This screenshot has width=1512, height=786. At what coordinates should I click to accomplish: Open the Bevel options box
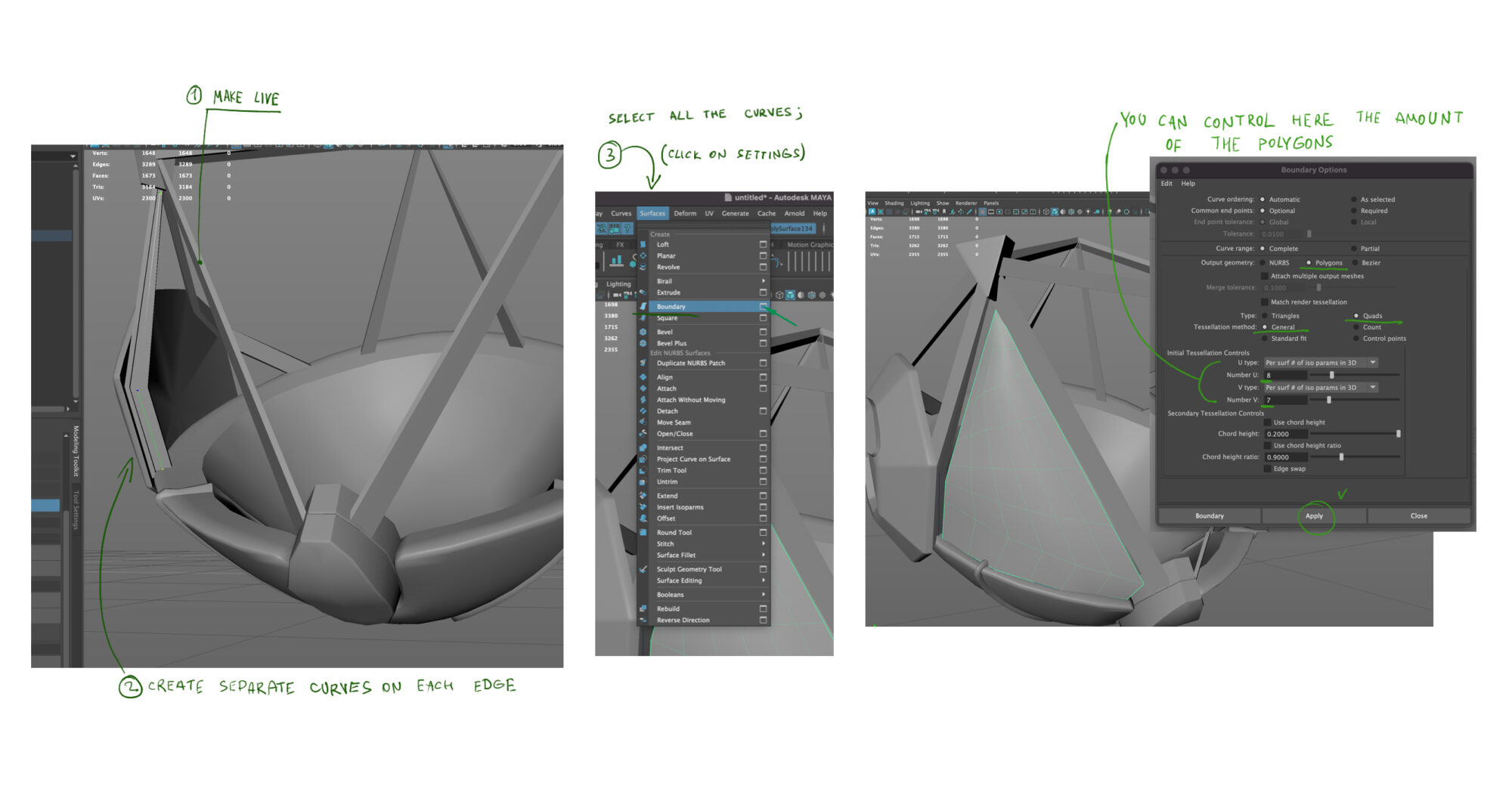coord(763,333)
